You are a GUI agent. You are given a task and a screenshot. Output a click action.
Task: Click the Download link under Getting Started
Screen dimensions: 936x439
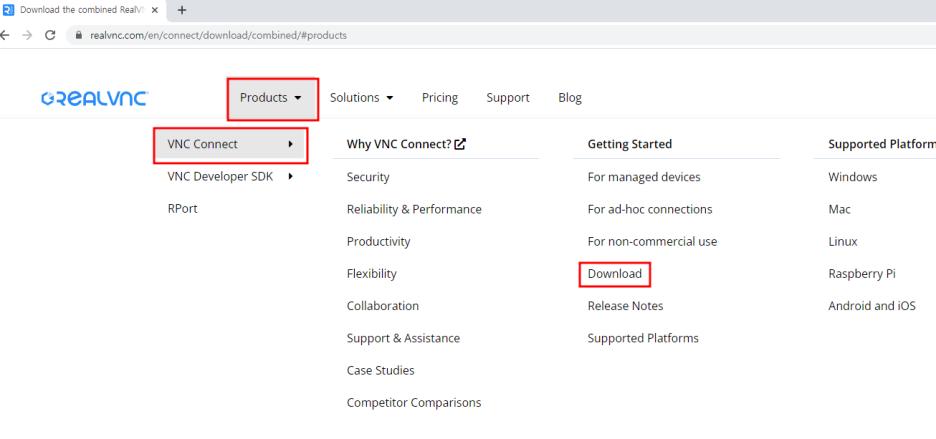(x=615, y=274)
